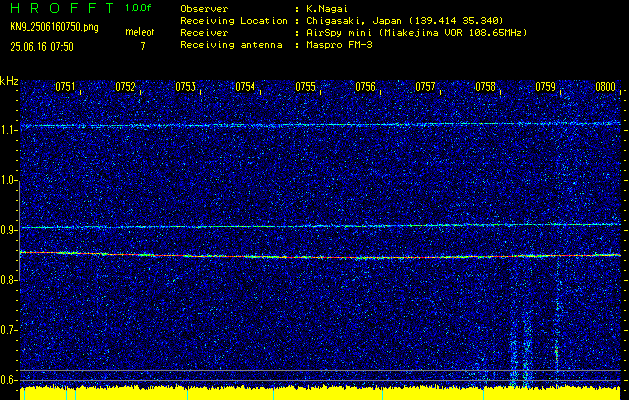Click the Receiving Location label
629x400 pixels.
[234, 20]
